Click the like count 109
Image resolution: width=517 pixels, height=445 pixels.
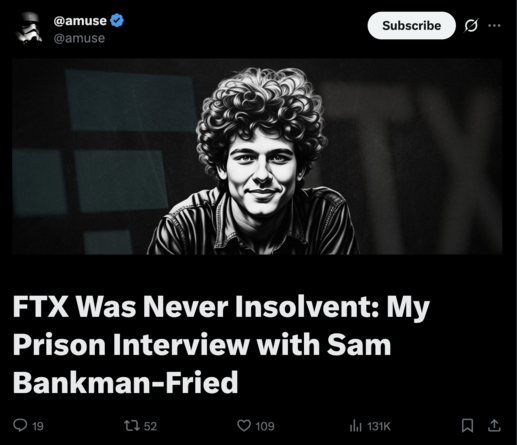[x=265, y=426]
